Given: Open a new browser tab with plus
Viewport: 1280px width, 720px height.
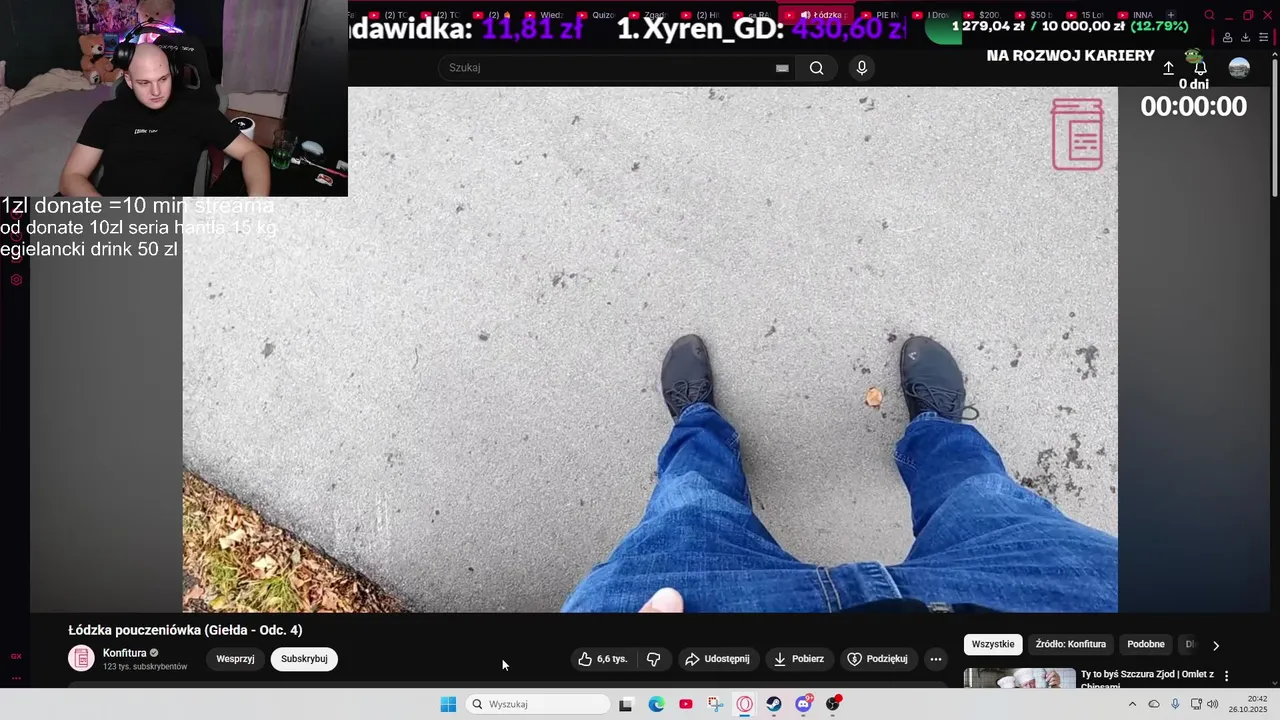Looking at the screenshot, I should (1171, 15).
